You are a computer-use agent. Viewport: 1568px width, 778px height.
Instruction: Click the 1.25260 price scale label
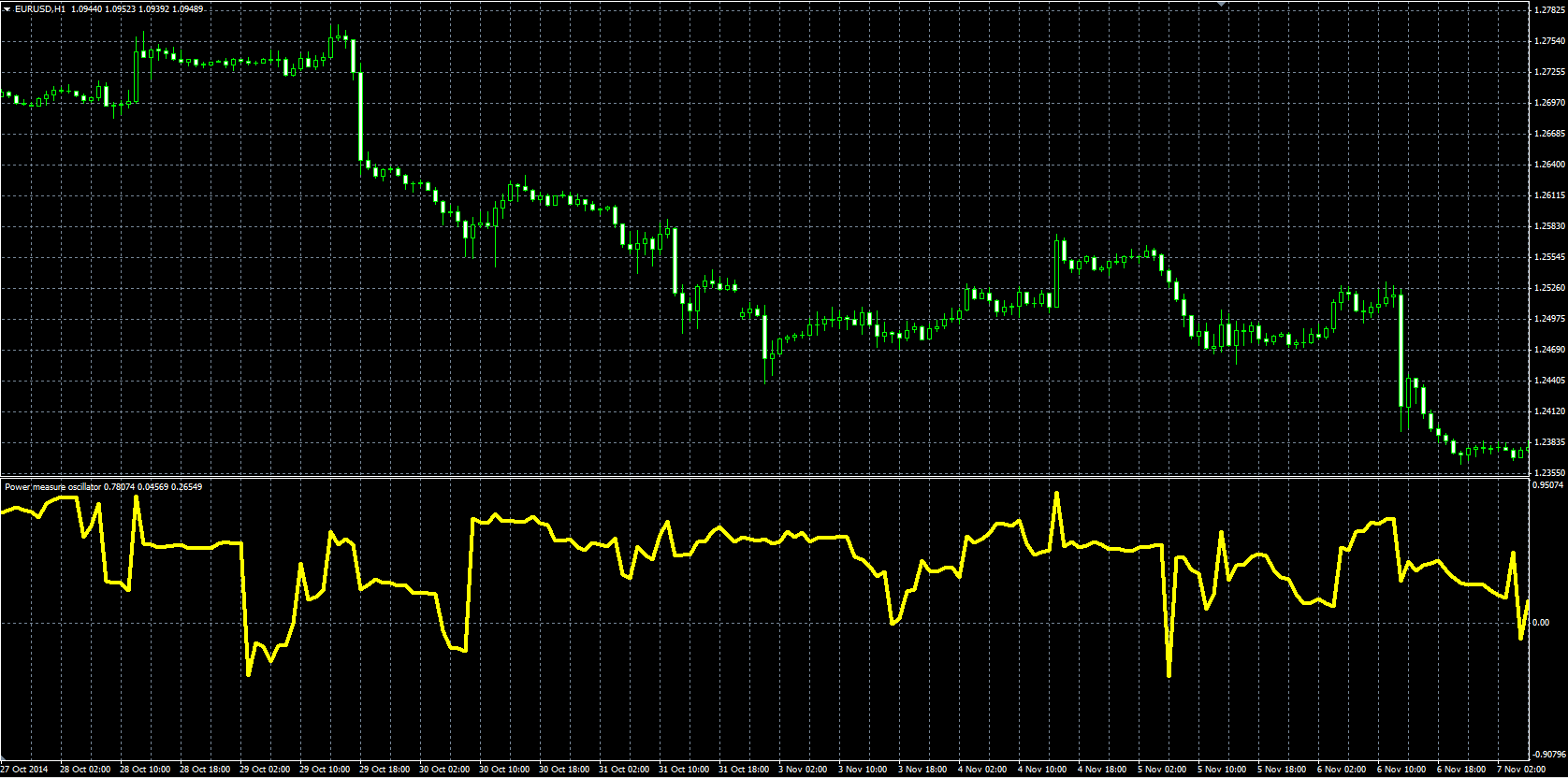[1550, 288]
